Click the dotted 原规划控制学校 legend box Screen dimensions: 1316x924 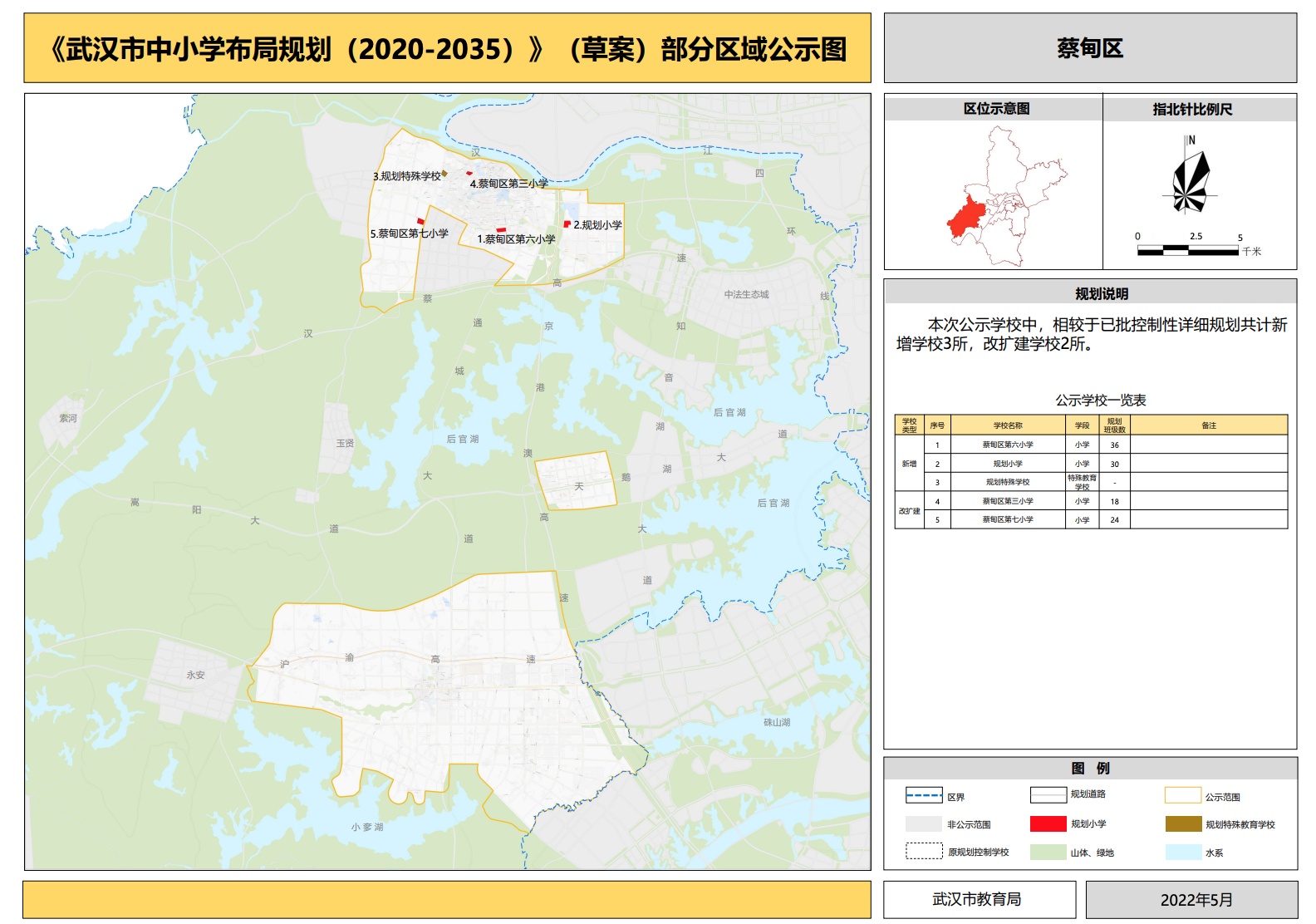click(x=923, y=852)
